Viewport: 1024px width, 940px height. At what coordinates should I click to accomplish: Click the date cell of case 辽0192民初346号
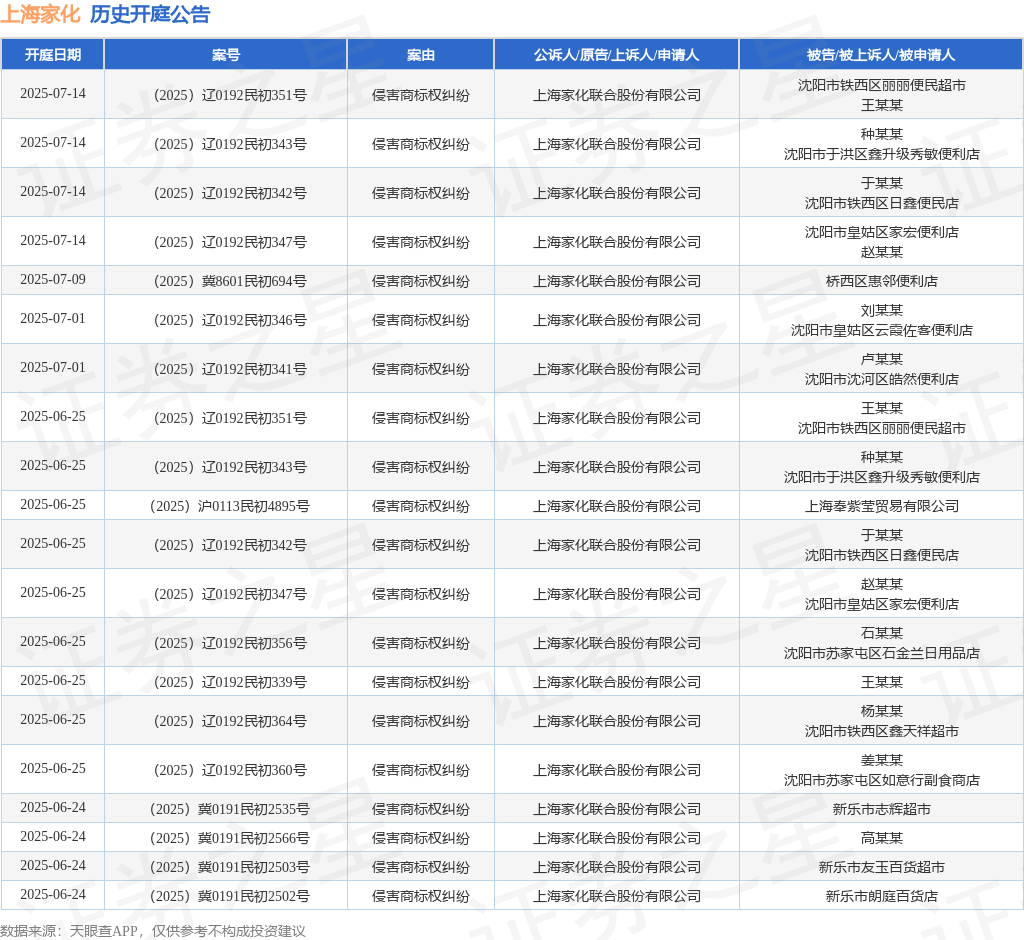tap(53, 318)
